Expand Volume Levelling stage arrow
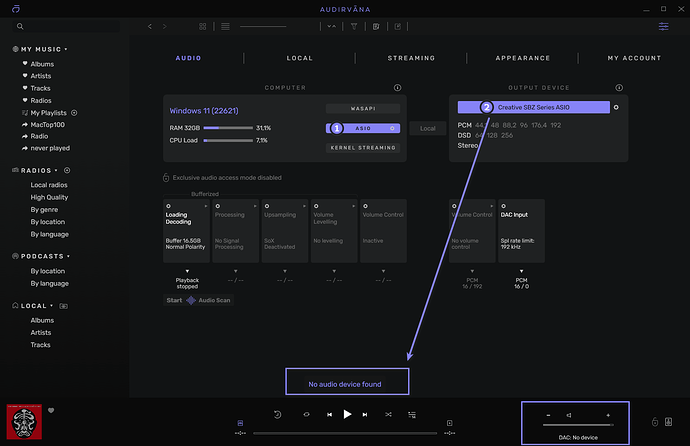690x446 pixels. [x=353, y=206]
